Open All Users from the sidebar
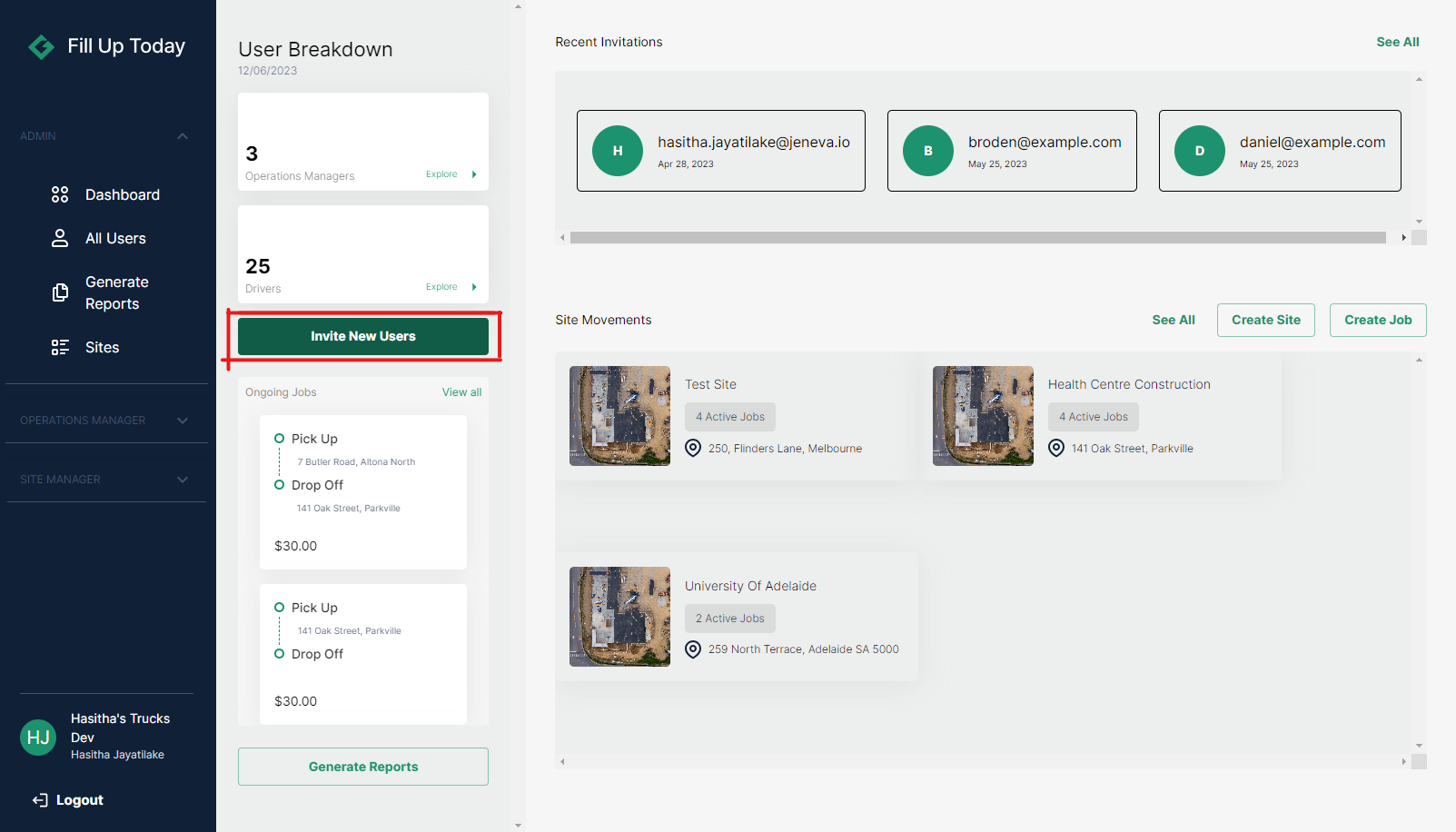The width and height of the screenshot is (1456, 832). [x=115, y=238]
